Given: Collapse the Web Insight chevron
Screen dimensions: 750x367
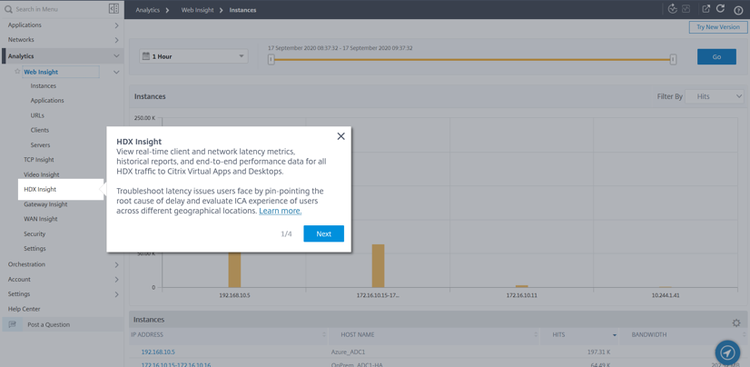Looking at the screenshot, I should coord(116,72).
